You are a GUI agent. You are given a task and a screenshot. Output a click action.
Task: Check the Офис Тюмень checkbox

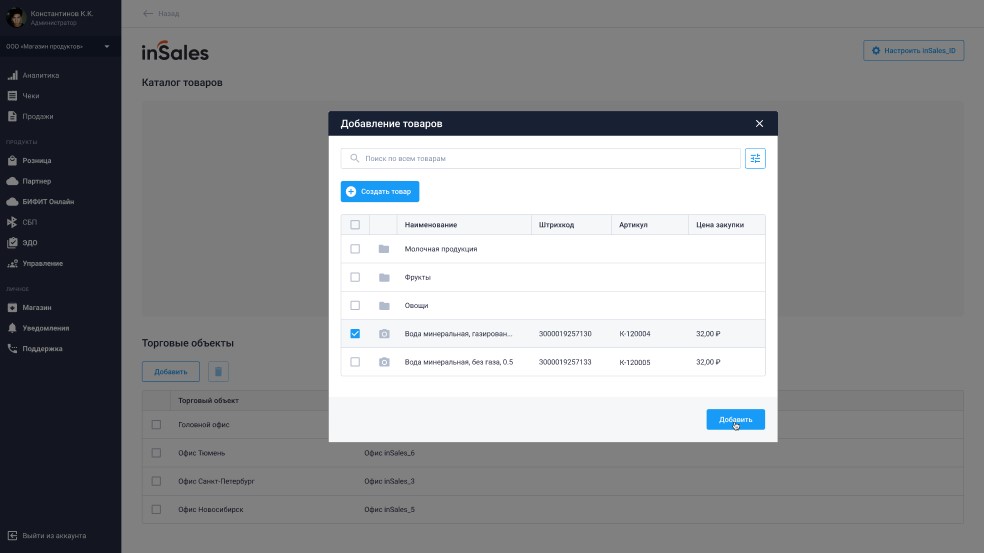[x=156, y=453]
